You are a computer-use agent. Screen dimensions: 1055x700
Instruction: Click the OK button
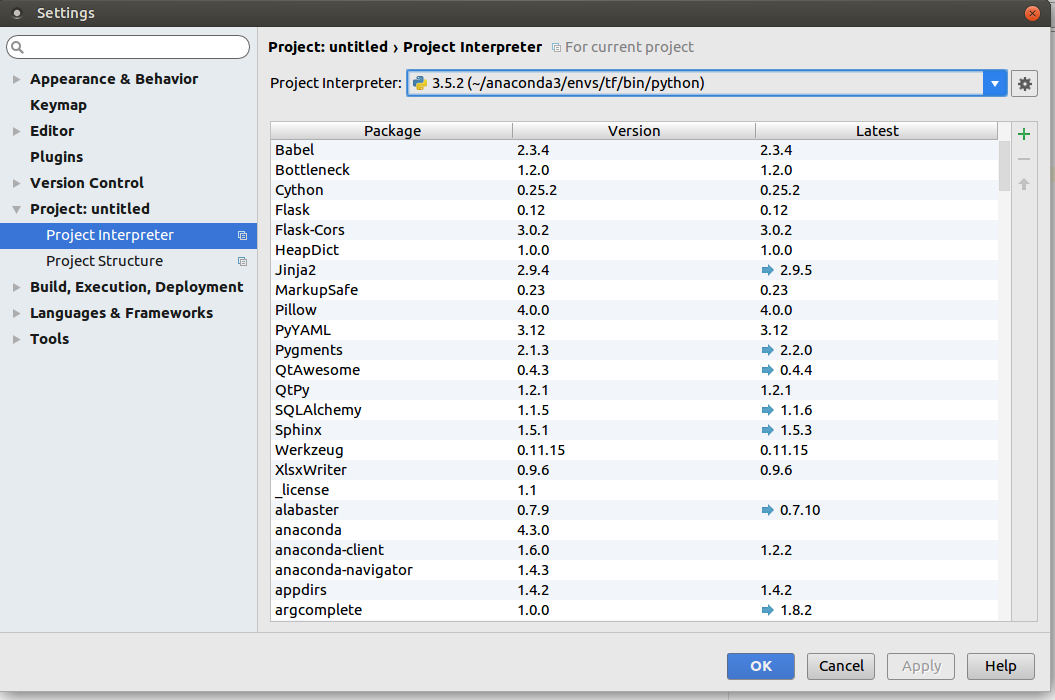[760, 666]
